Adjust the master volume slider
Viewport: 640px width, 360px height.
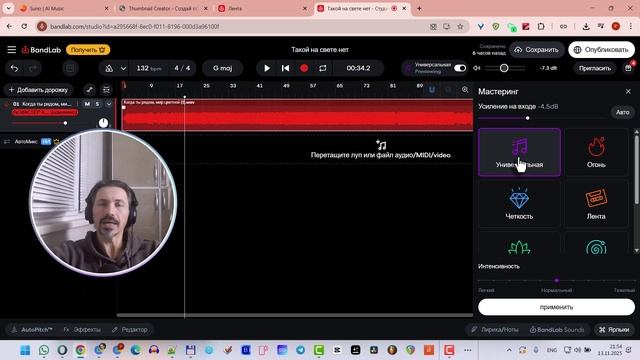[x=504, y=68]
